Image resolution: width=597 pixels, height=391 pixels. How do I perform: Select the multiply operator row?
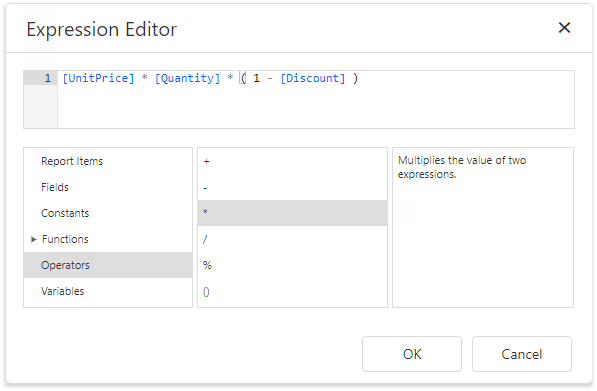tap(292, 213)
